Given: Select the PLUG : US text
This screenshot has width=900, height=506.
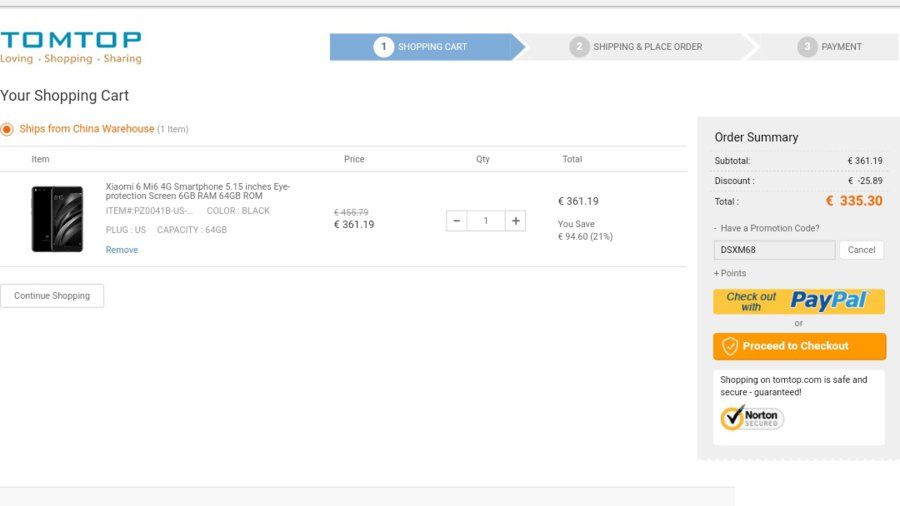Looking at the screenshot, I should (126, 230).
